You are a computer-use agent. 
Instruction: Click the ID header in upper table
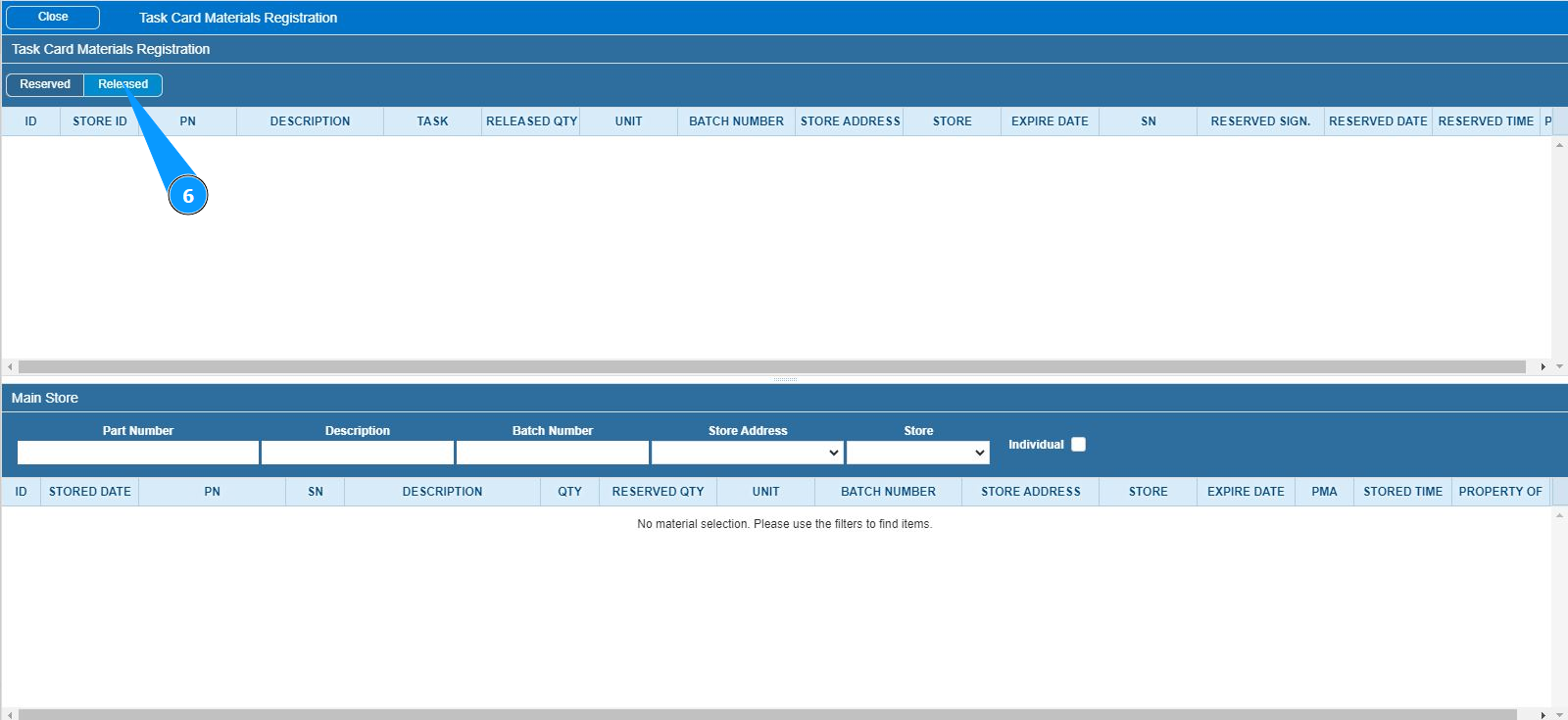click(x=31, y=121)
